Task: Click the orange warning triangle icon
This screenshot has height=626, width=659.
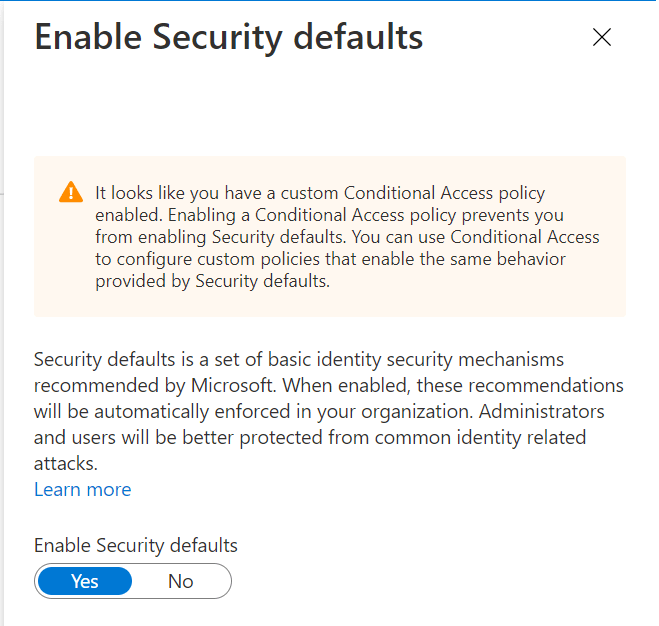Action: coord(70,193)
